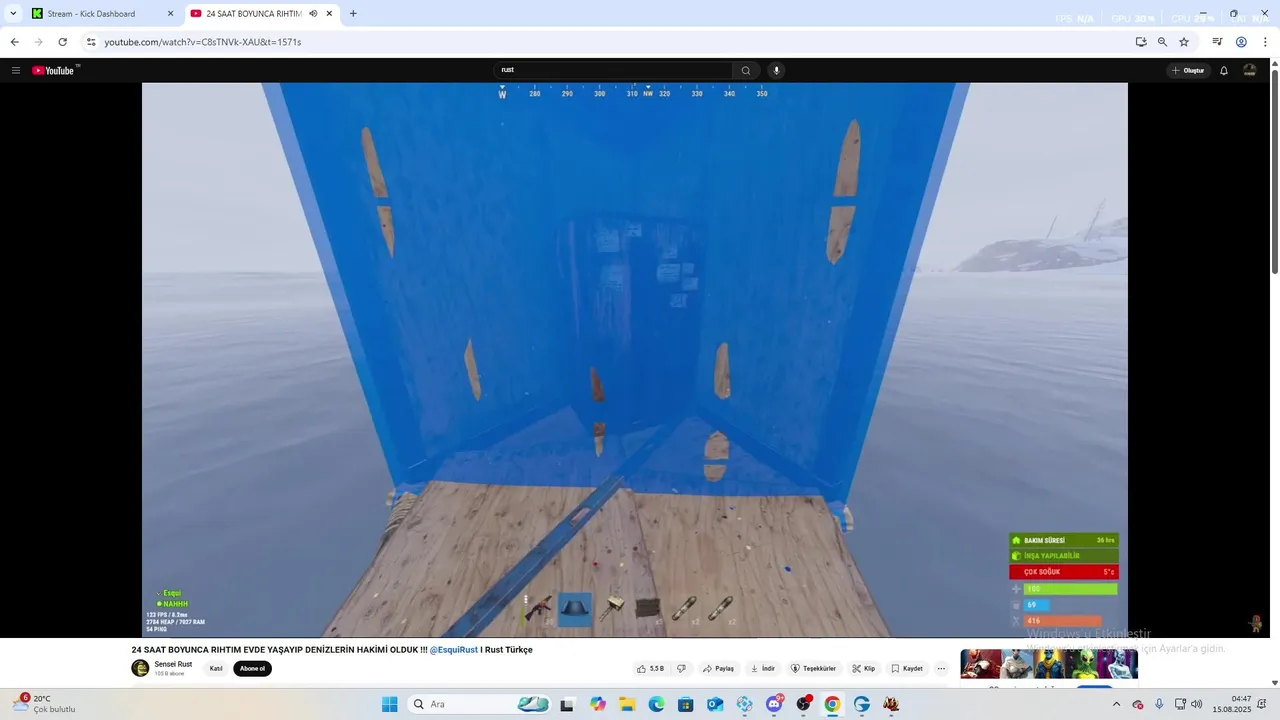
Task: Click the video player to pause
Action: click(x=634, y=359)
